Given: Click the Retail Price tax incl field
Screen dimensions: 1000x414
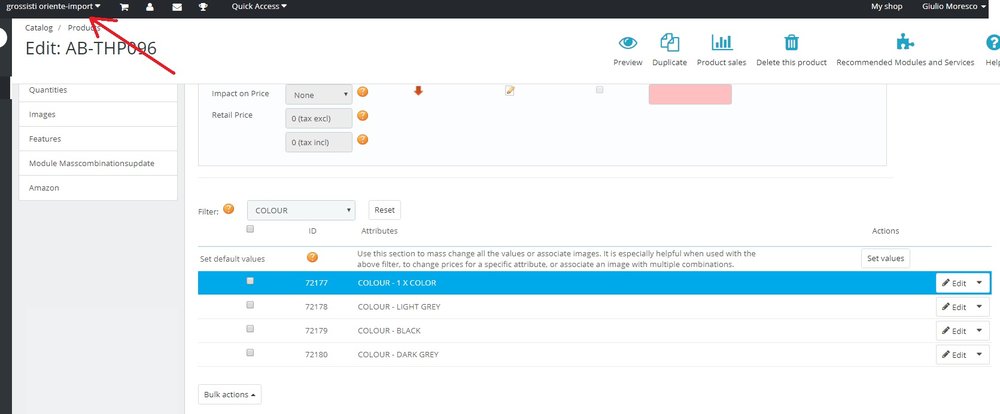Looking at the screenshot, I should click(319, 142).
